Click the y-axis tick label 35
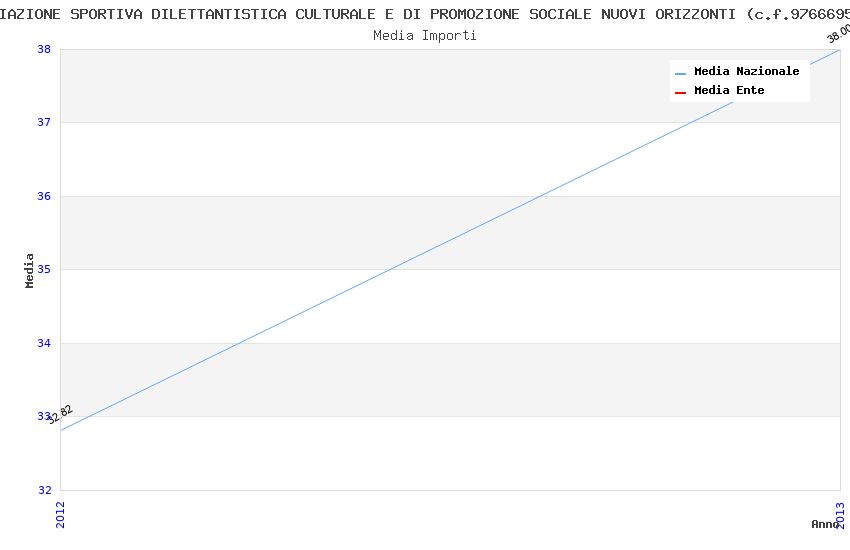The image size is (850, 550). [45, 269]
